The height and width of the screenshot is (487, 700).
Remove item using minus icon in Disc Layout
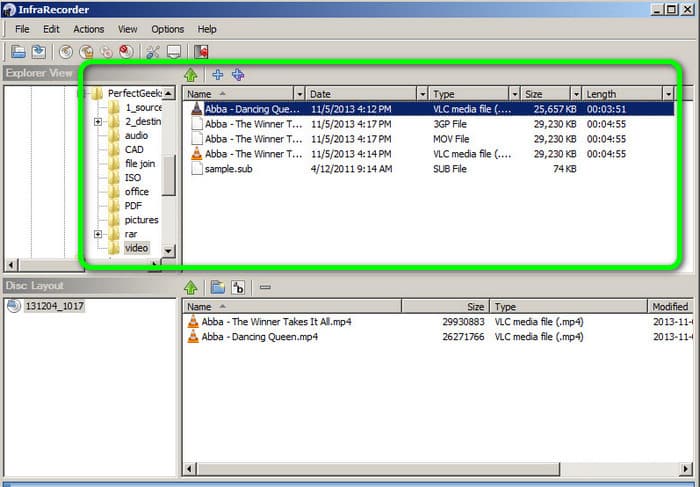(265, 287)
